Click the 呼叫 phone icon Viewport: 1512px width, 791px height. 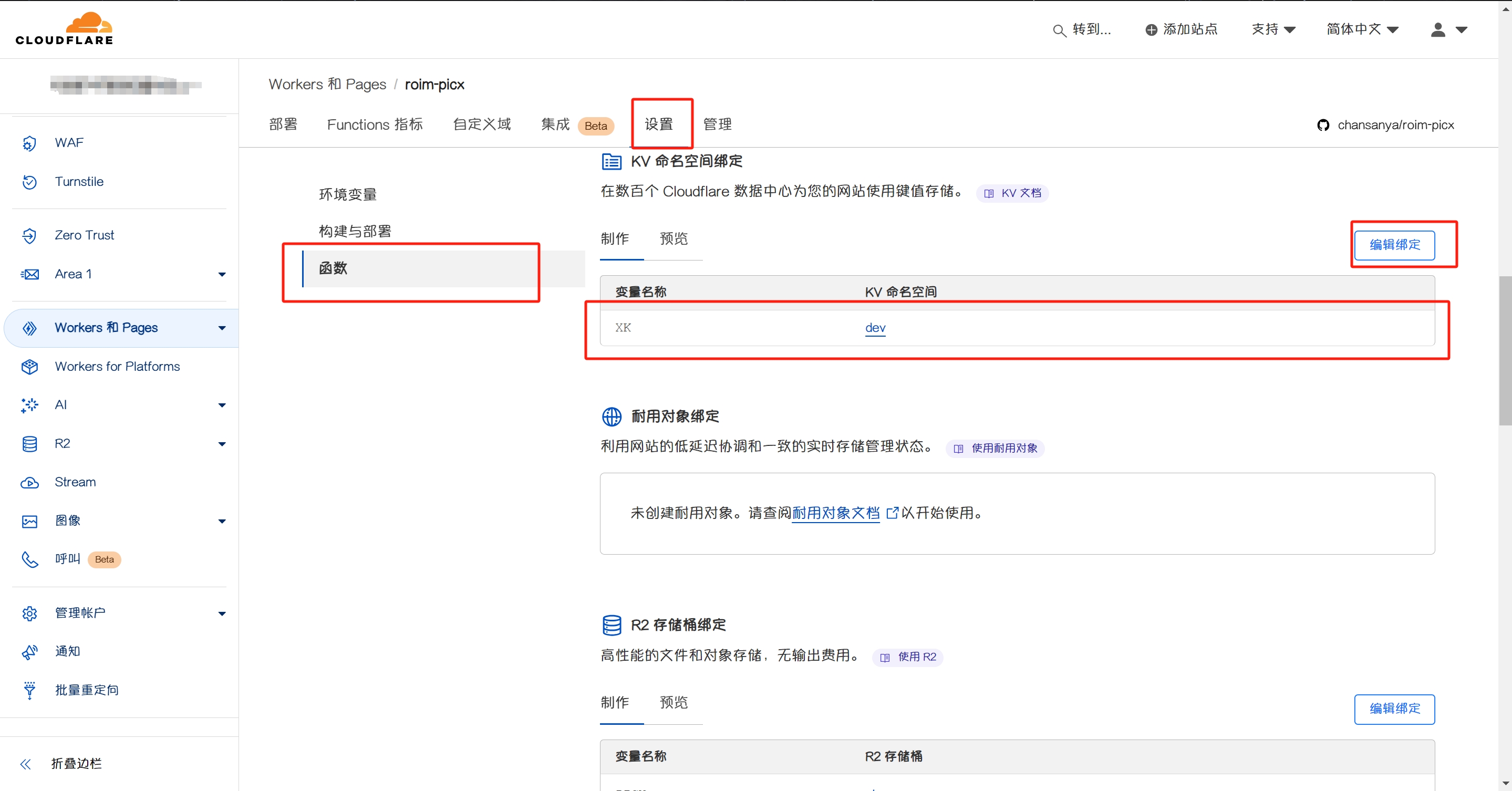pos(29,559)
